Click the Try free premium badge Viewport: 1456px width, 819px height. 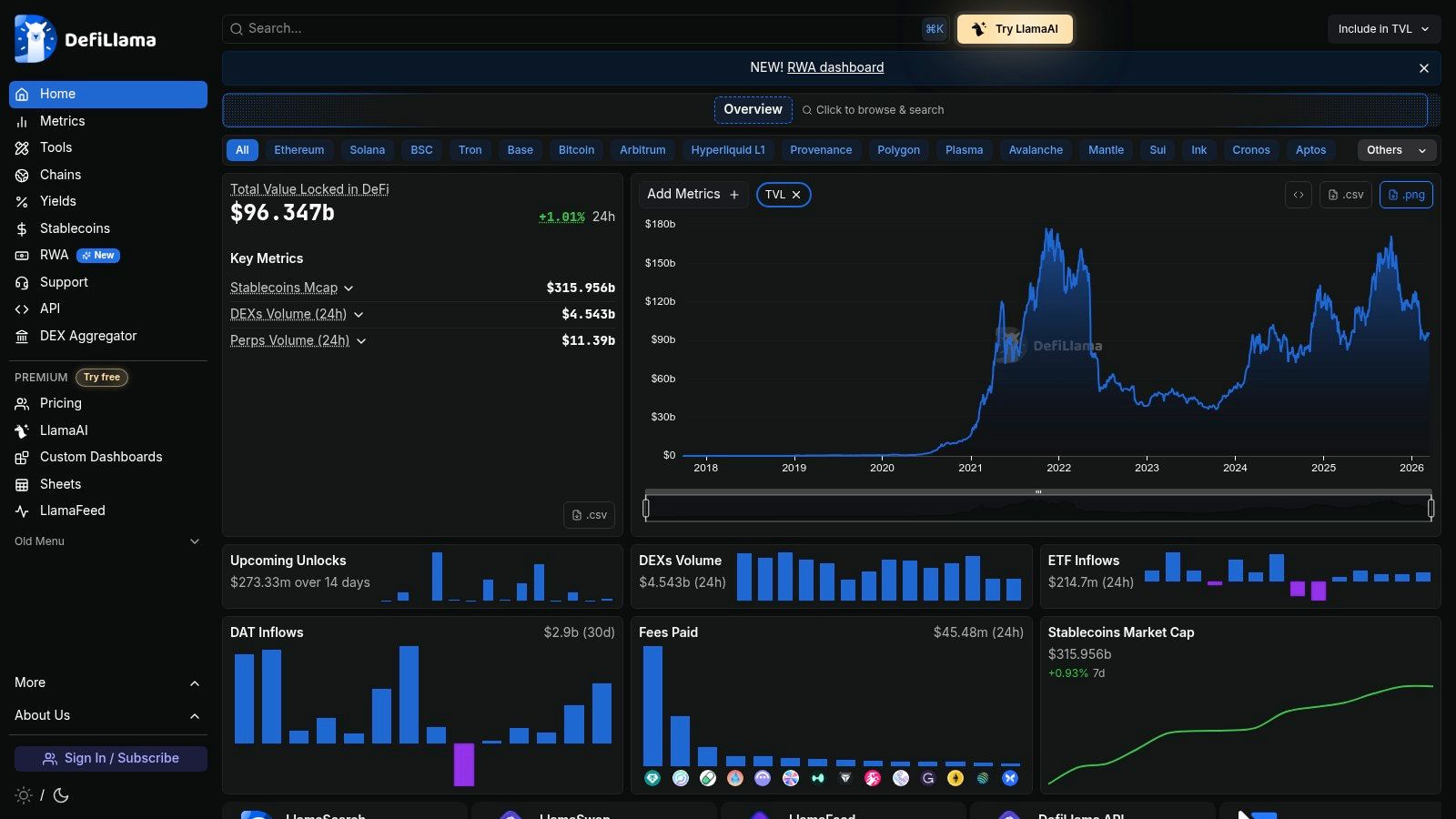102,377
